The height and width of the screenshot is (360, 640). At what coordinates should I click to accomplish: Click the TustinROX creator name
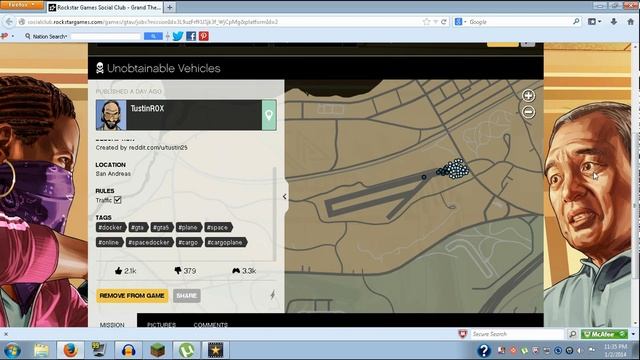pos(147,109)
